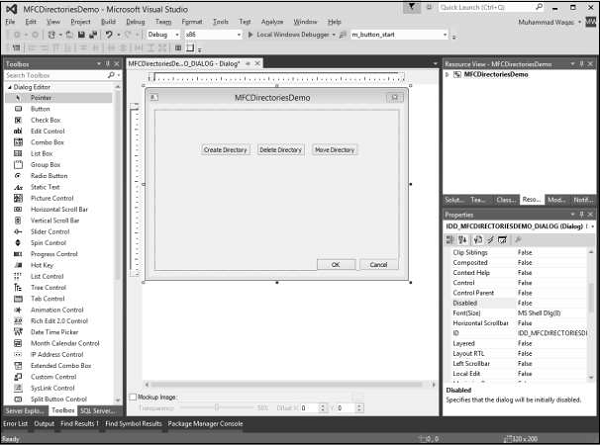
Task: Collapse the Dialog Editor toolbox group
Action: [x=9, y=87]
